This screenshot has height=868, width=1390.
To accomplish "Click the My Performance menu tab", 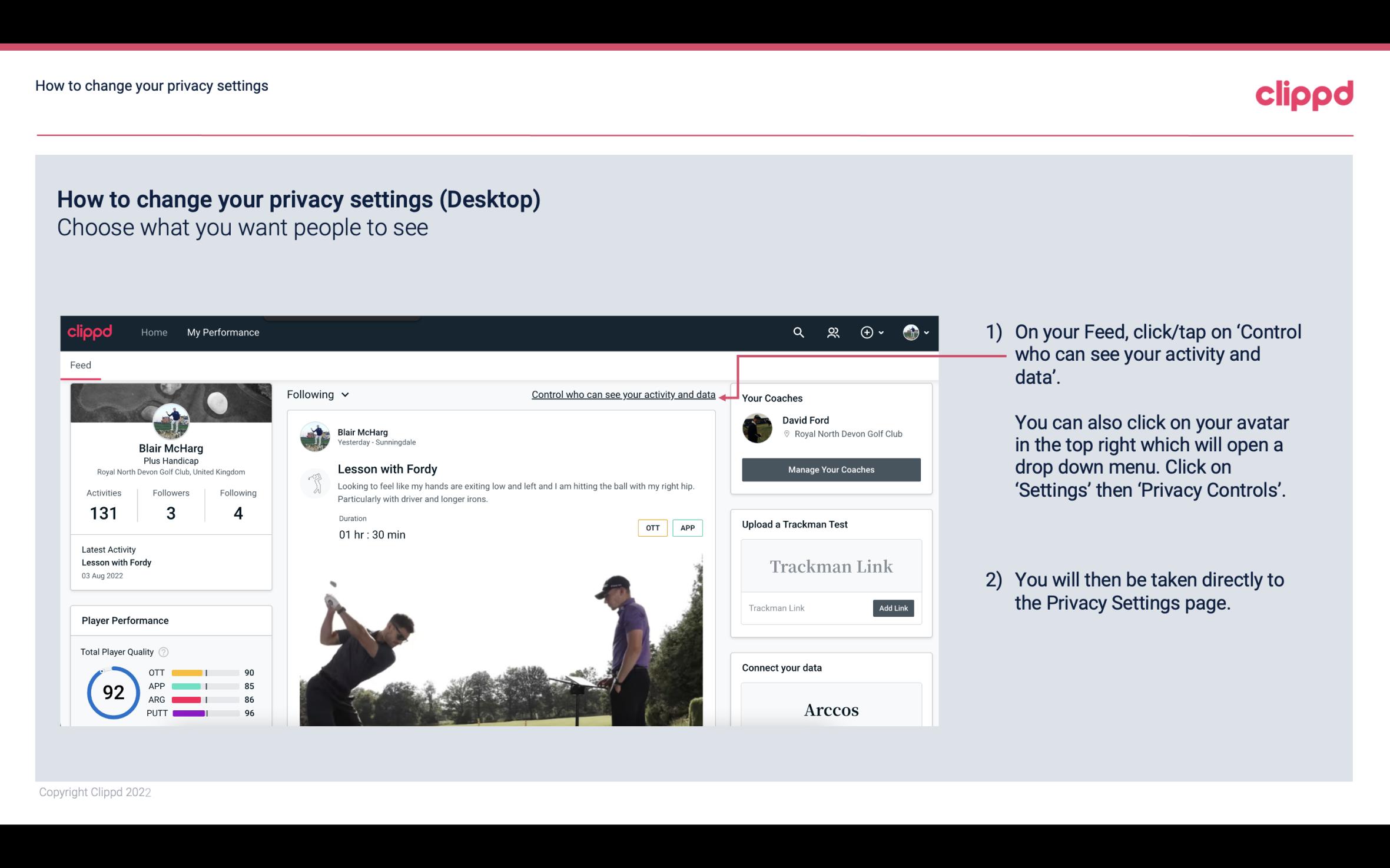I will 222,331.
